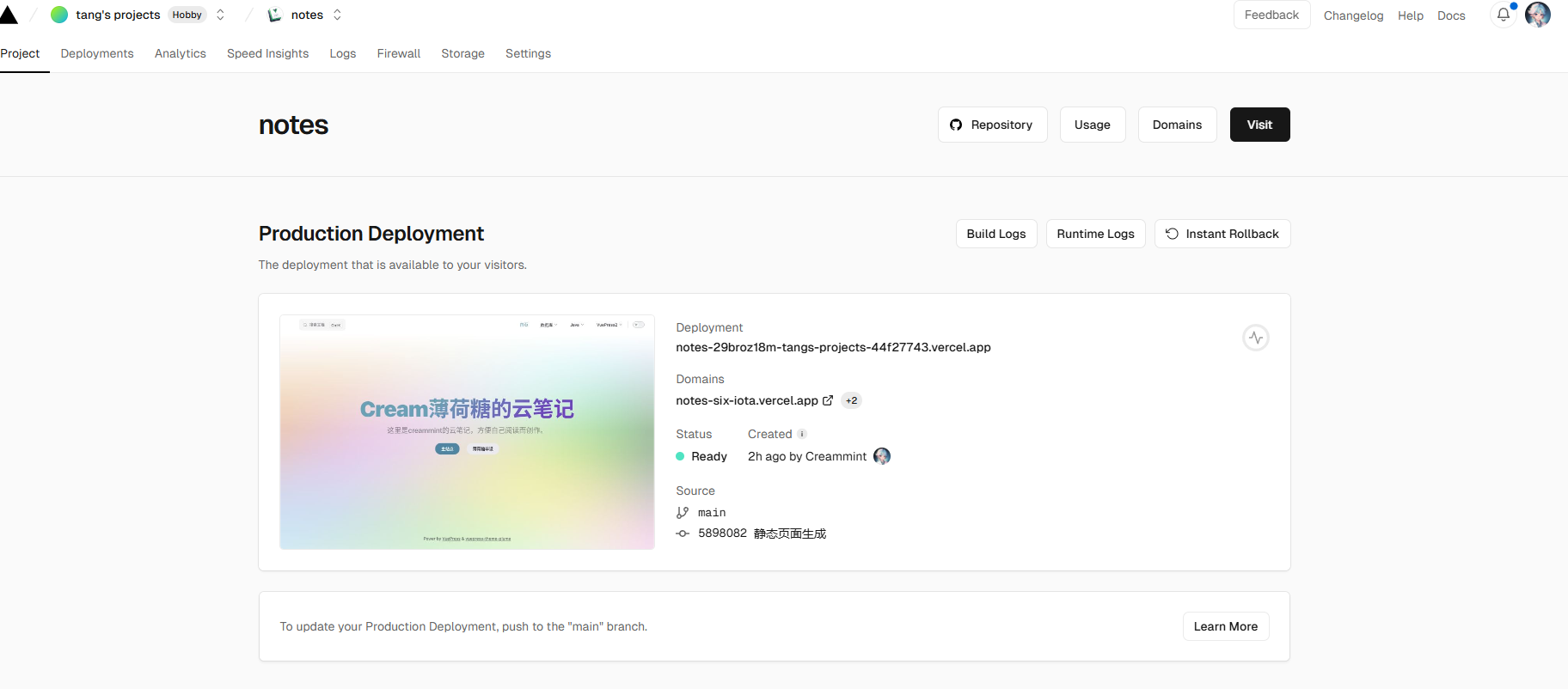Switch to the Storage tab
This screenshot has height=689, width=1568.
click(x=462, y=53)
